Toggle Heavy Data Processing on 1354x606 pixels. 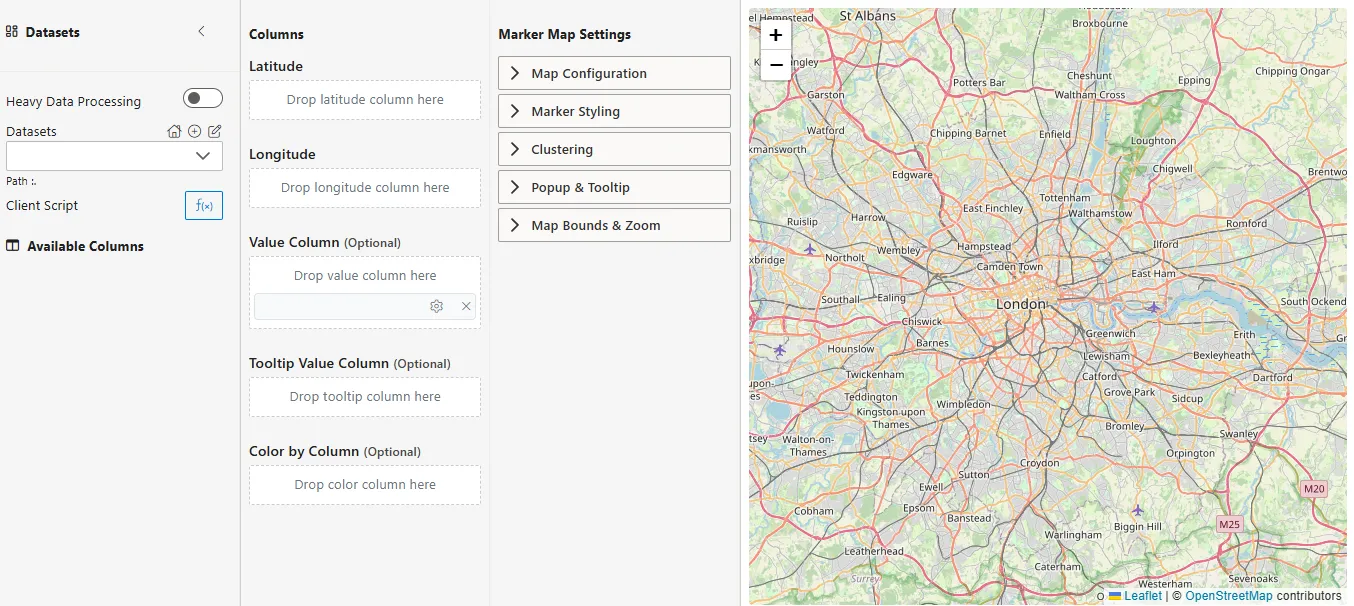pos(202,98)
